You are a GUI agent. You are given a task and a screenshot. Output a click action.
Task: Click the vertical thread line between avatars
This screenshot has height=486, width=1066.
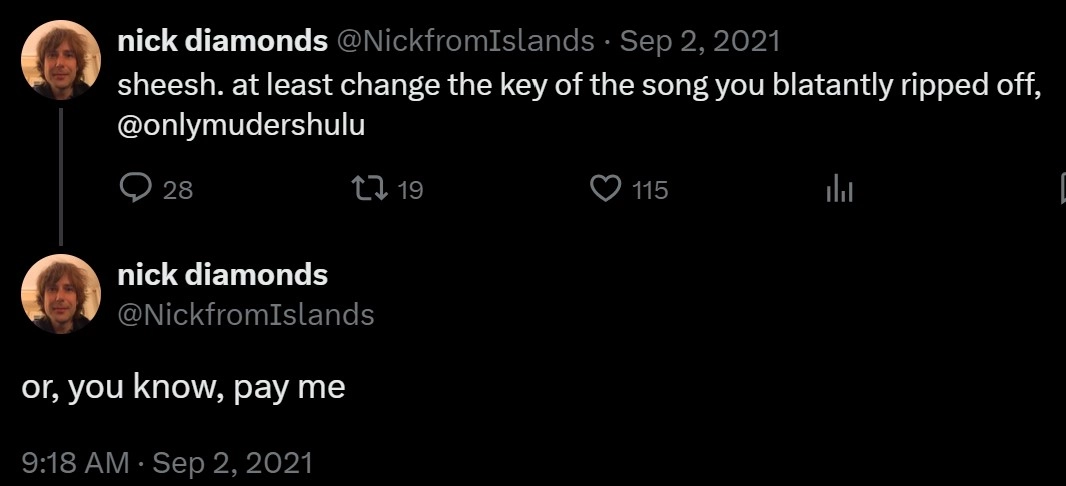pyautogui.click(x=61, y=175)
